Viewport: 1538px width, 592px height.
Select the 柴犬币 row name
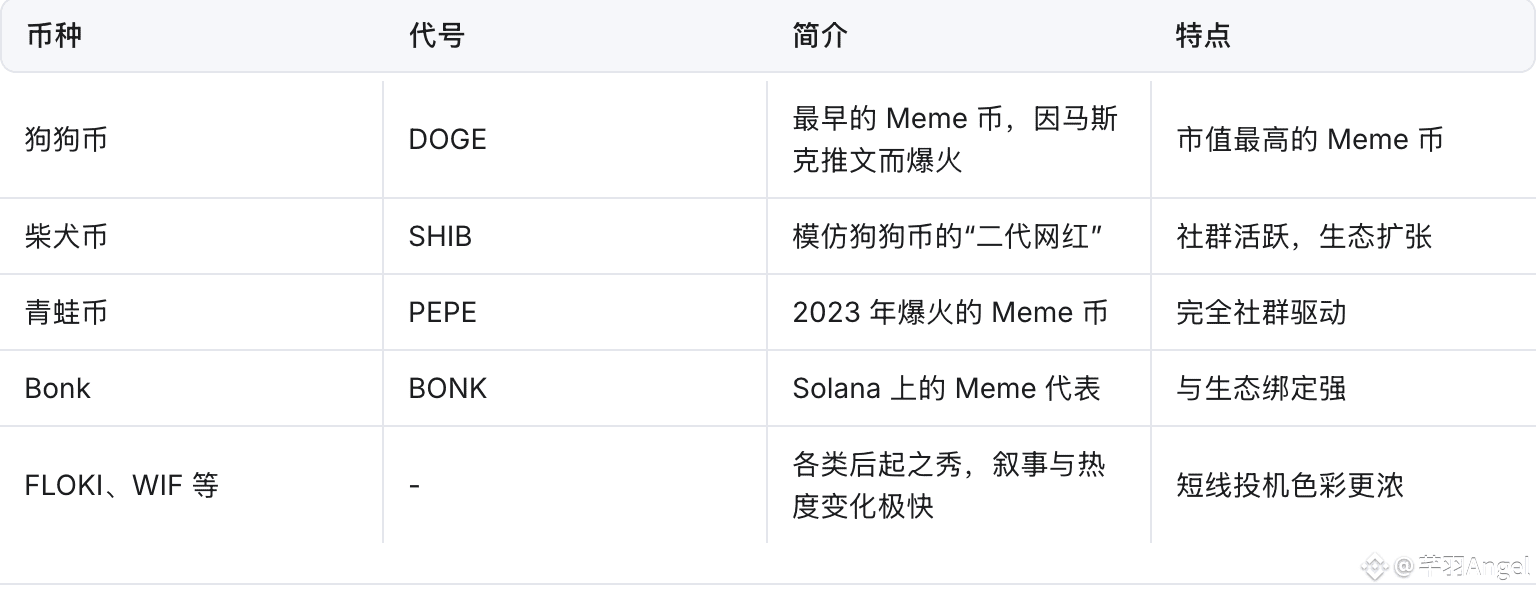(66, 236)
